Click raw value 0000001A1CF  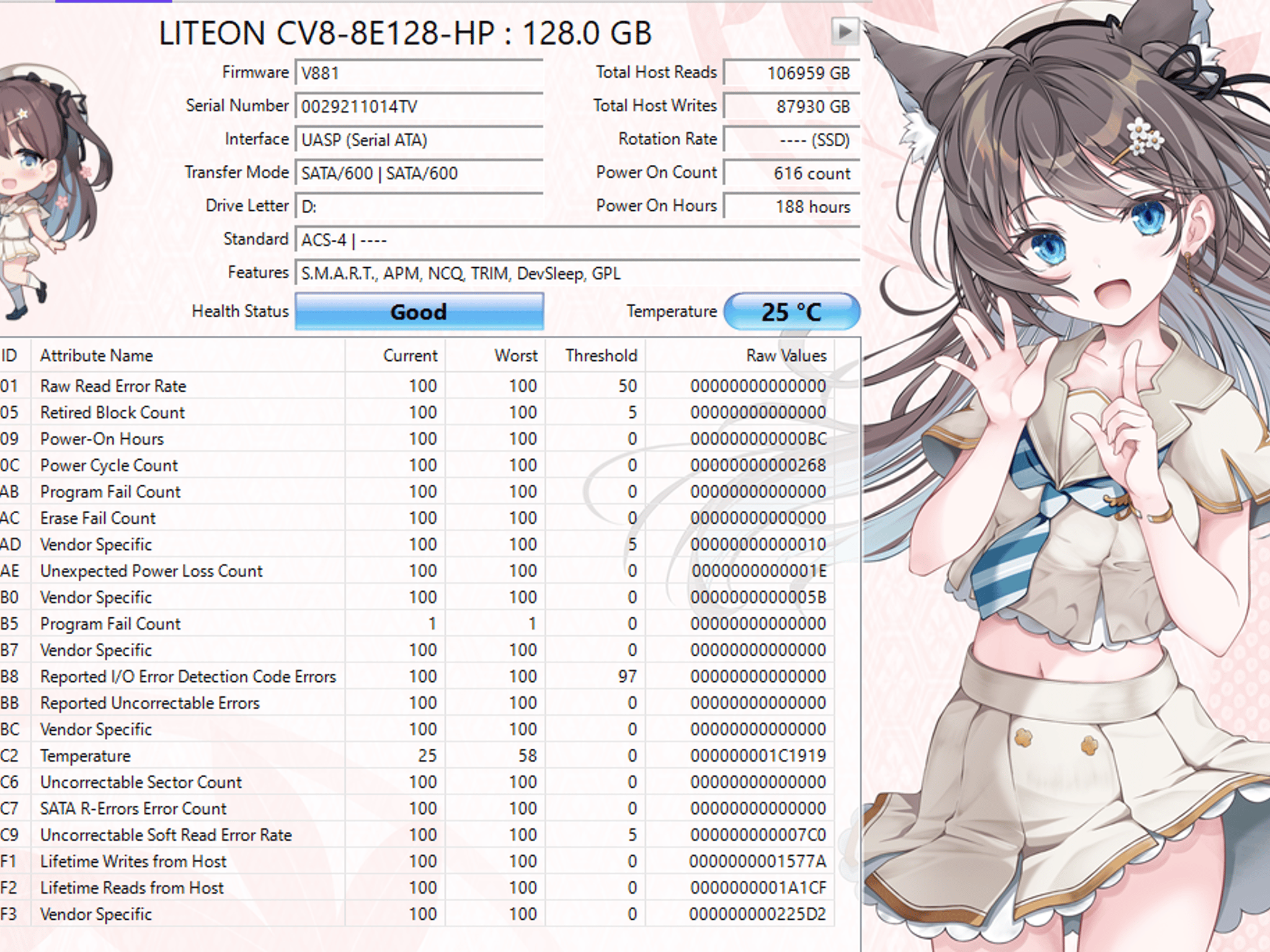758,888
